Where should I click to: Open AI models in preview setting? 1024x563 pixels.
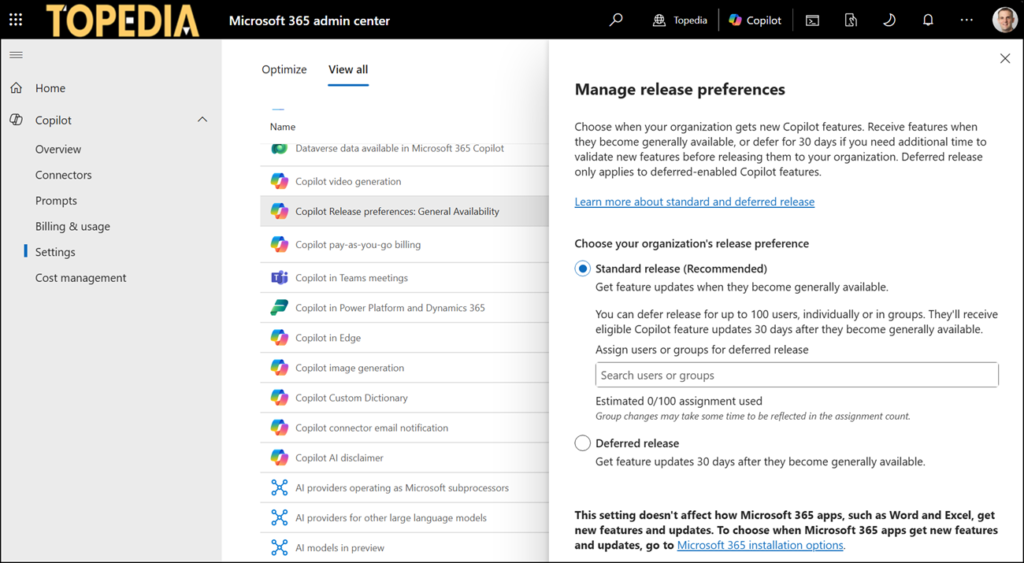(340, 548)
